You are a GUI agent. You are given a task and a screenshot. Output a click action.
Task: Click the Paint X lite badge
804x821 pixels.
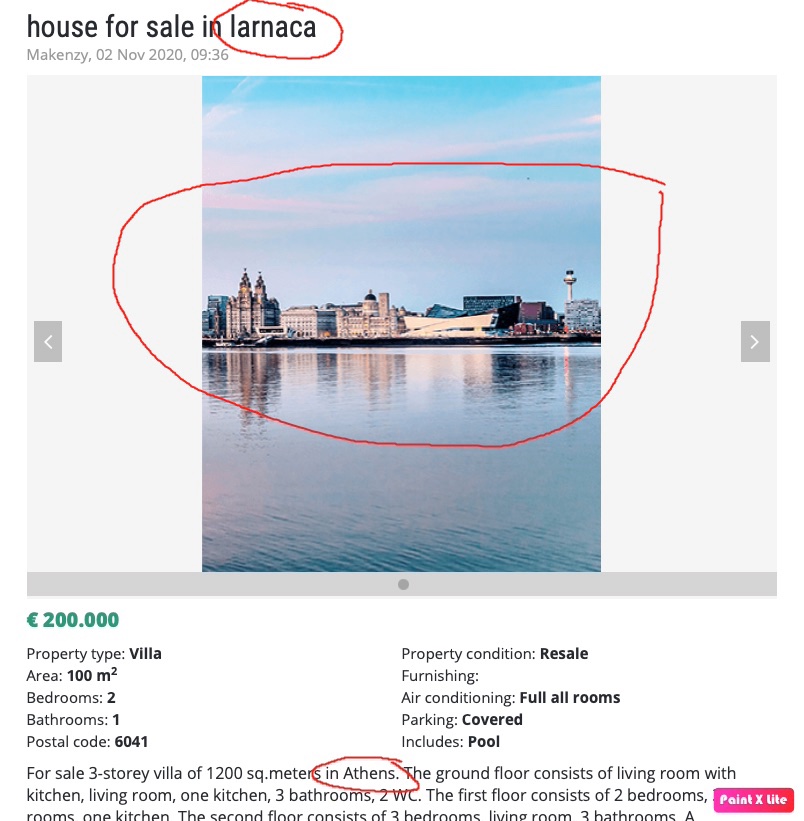coord(753,800)
